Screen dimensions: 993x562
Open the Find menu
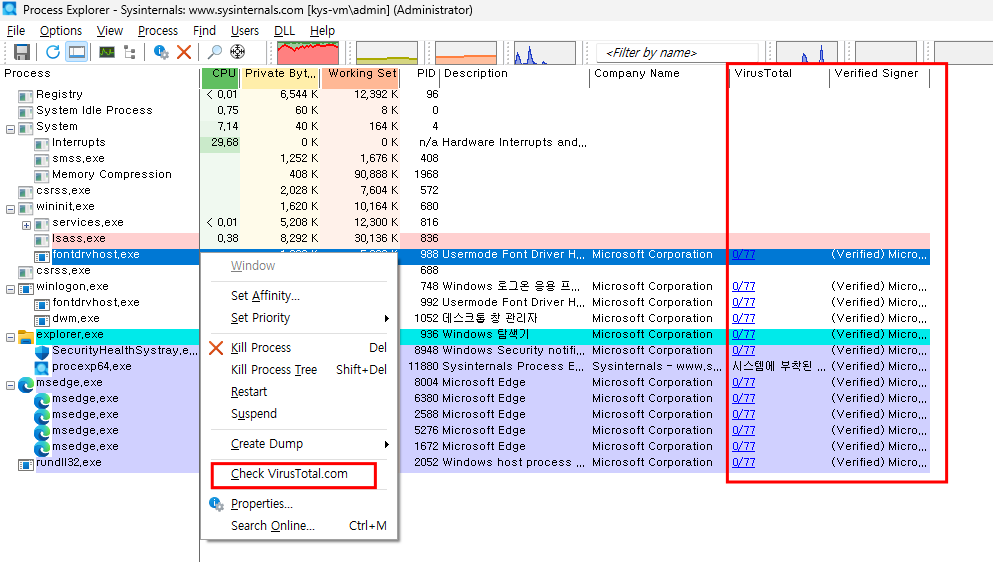pyautogui.click(x=204, y=30)
